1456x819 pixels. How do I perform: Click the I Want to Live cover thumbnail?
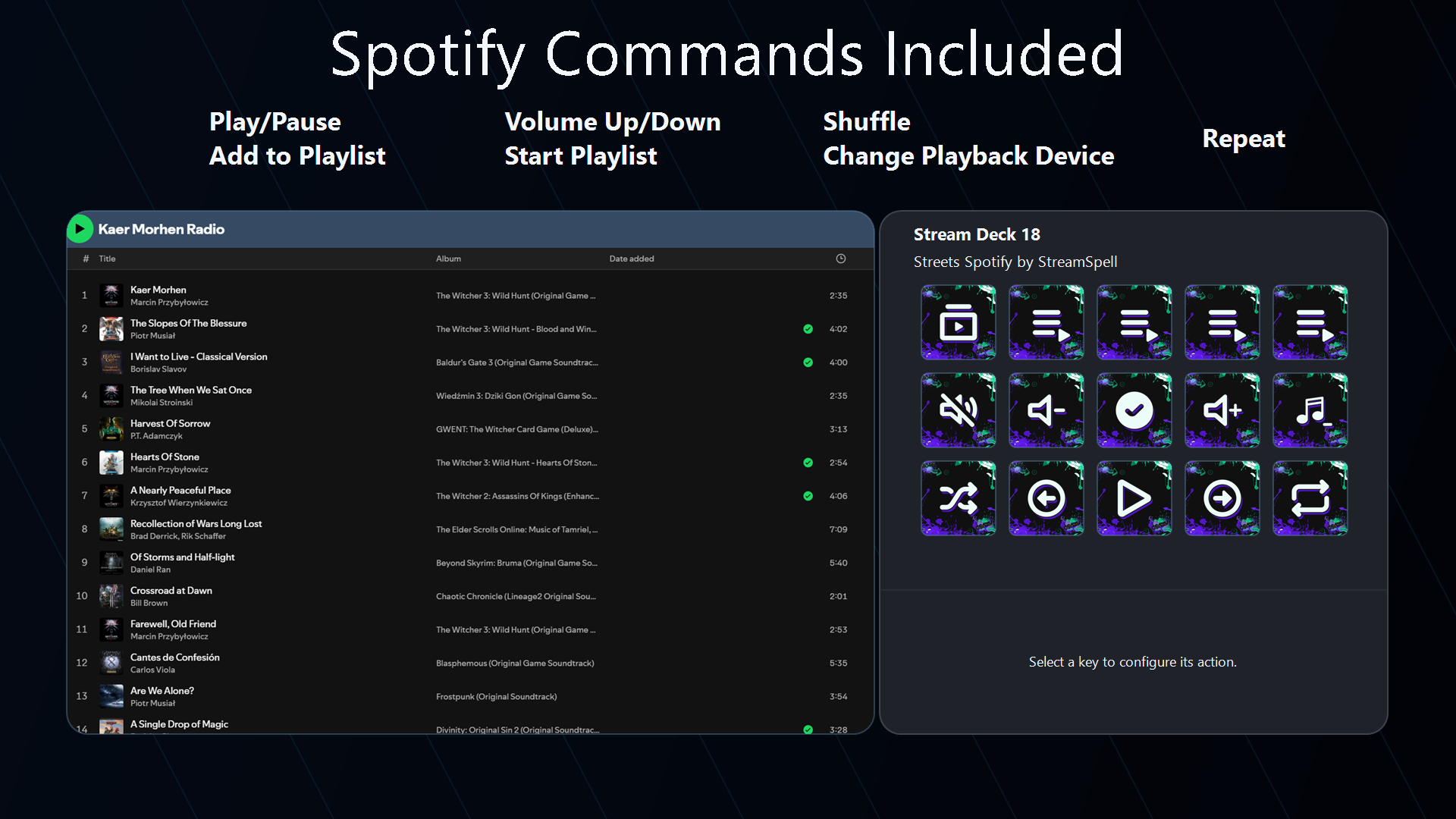click(x=111, y=362)
